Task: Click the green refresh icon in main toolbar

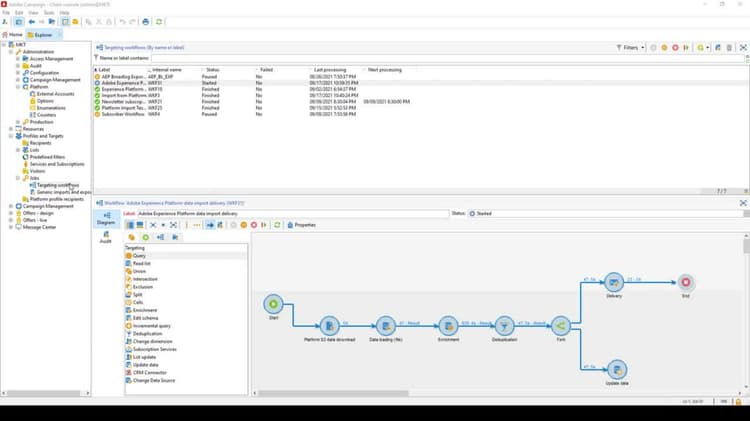Action: tap(159, 22)
